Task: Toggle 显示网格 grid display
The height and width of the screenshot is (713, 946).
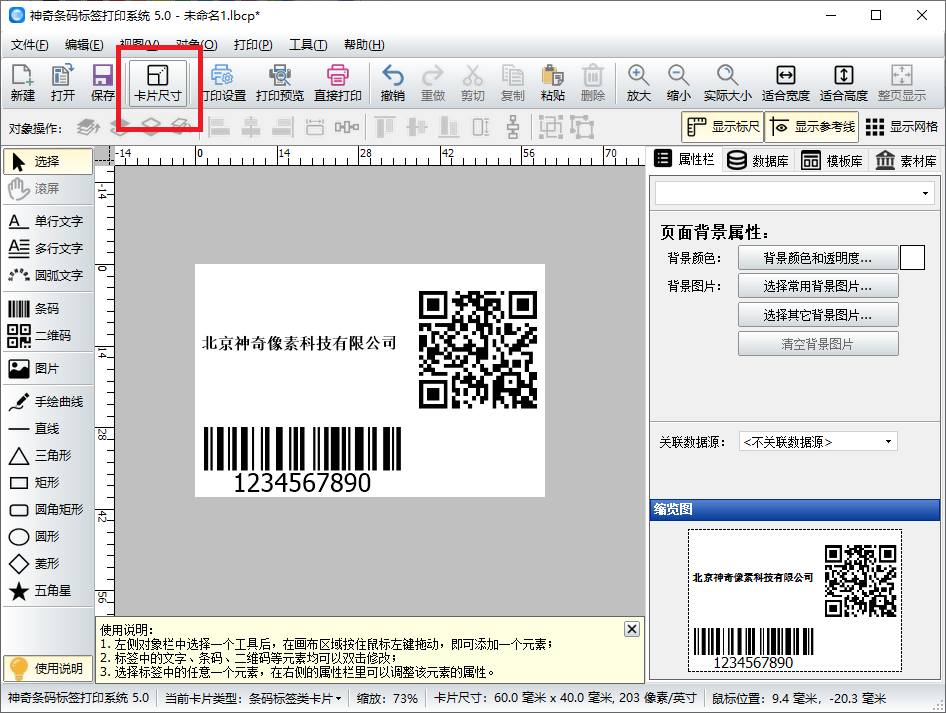Action: click(x=901, y=127)
